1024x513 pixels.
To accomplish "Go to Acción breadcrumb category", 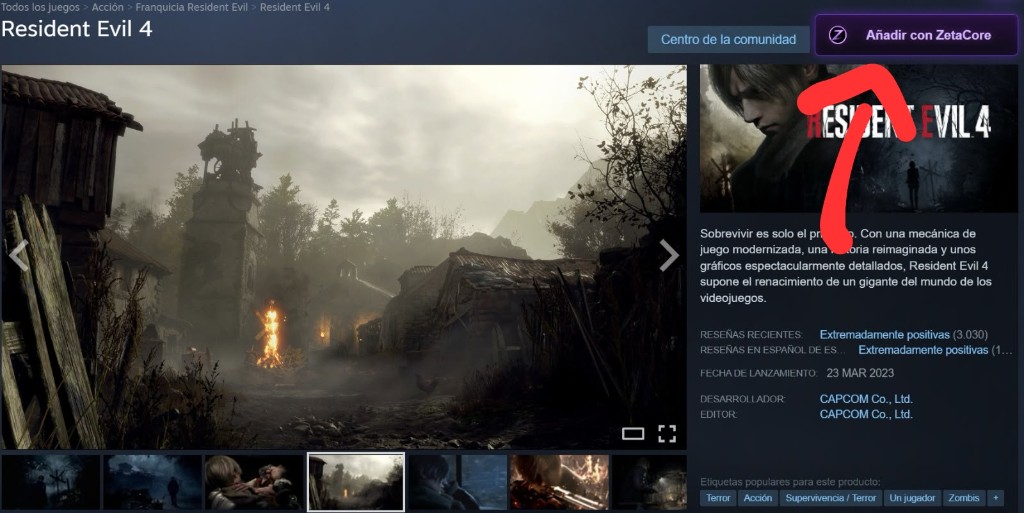I will [108, 7].
